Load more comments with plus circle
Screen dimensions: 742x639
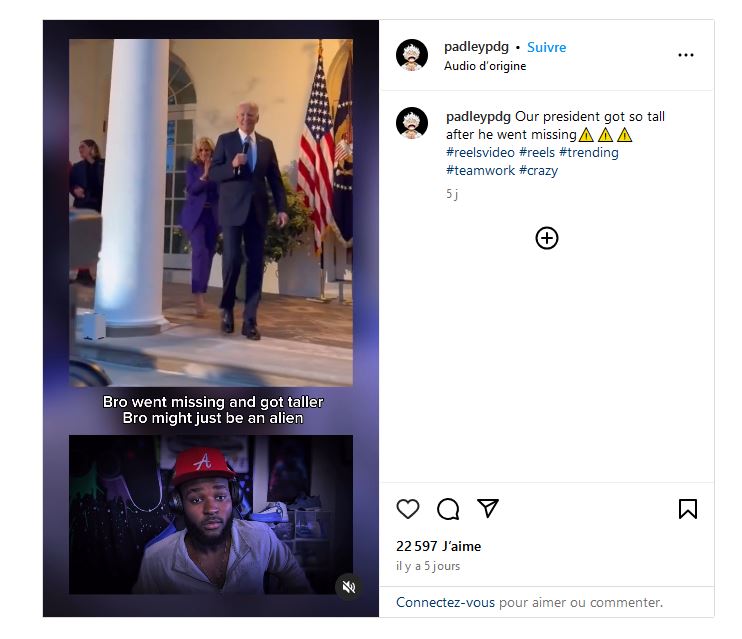point(546,238)
